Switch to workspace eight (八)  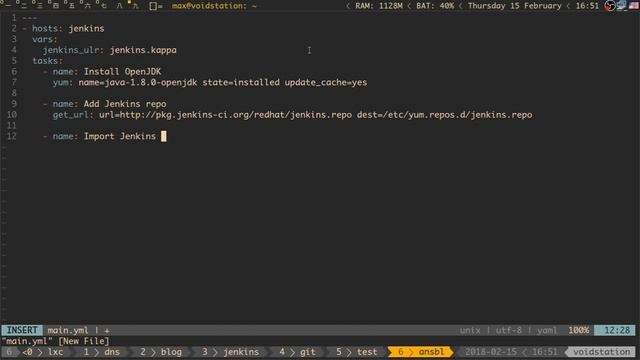point(119,5)
